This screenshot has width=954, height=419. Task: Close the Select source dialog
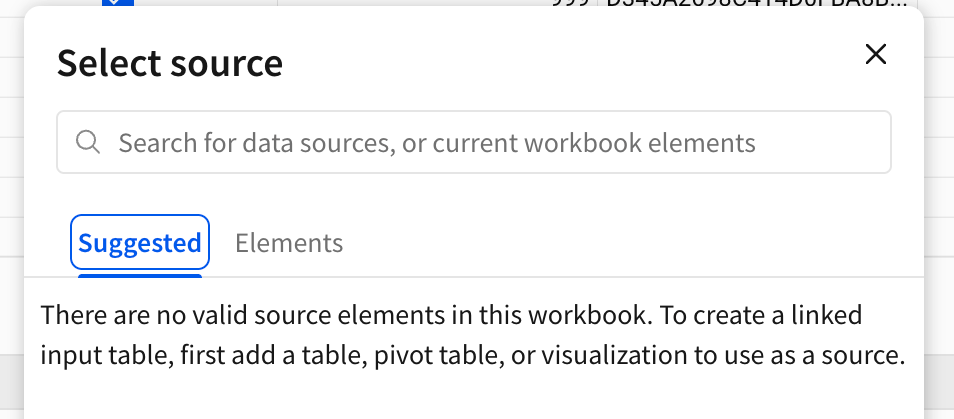point(876,55)
